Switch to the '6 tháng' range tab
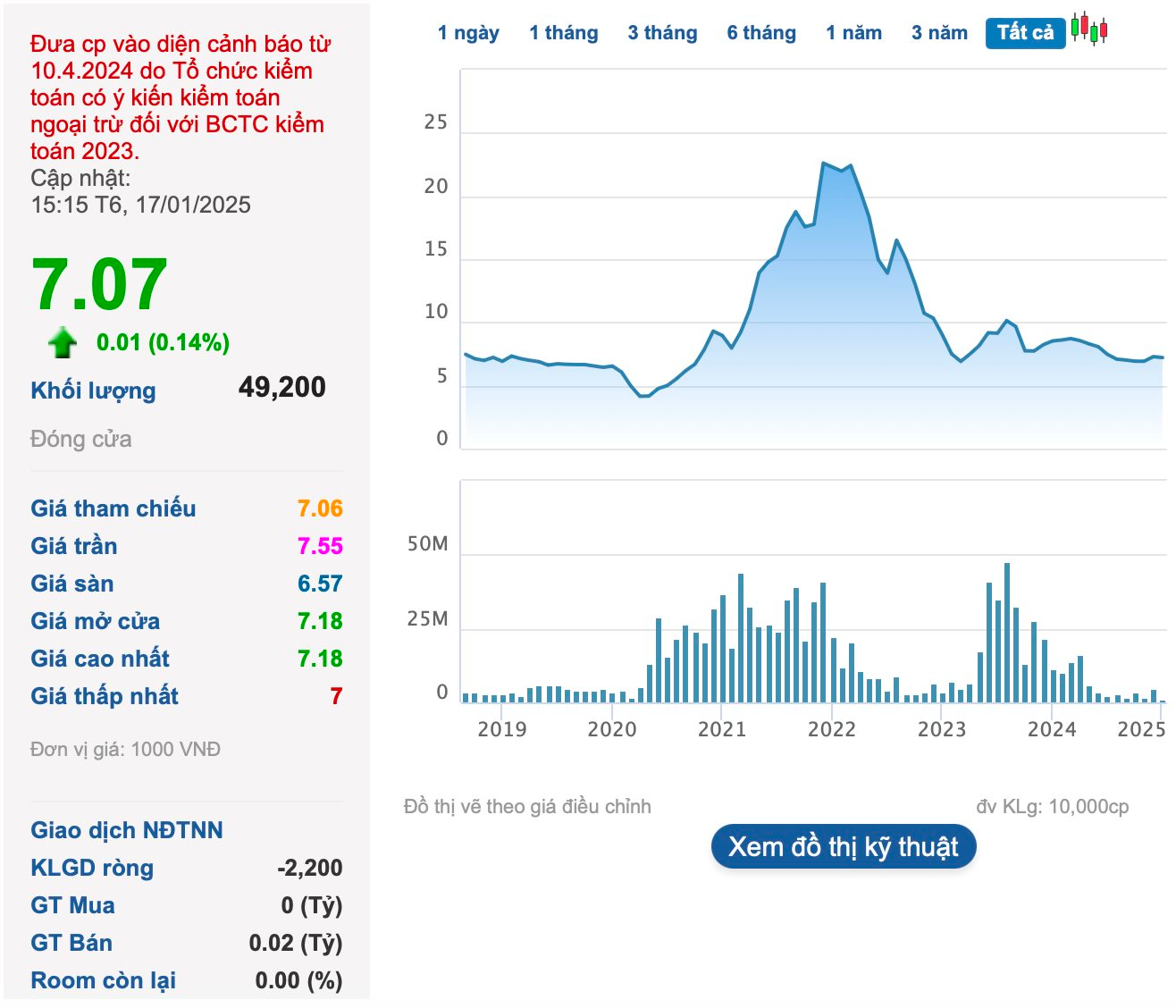Screen dimensions: 1176x1008 click(x=761, y=33)
